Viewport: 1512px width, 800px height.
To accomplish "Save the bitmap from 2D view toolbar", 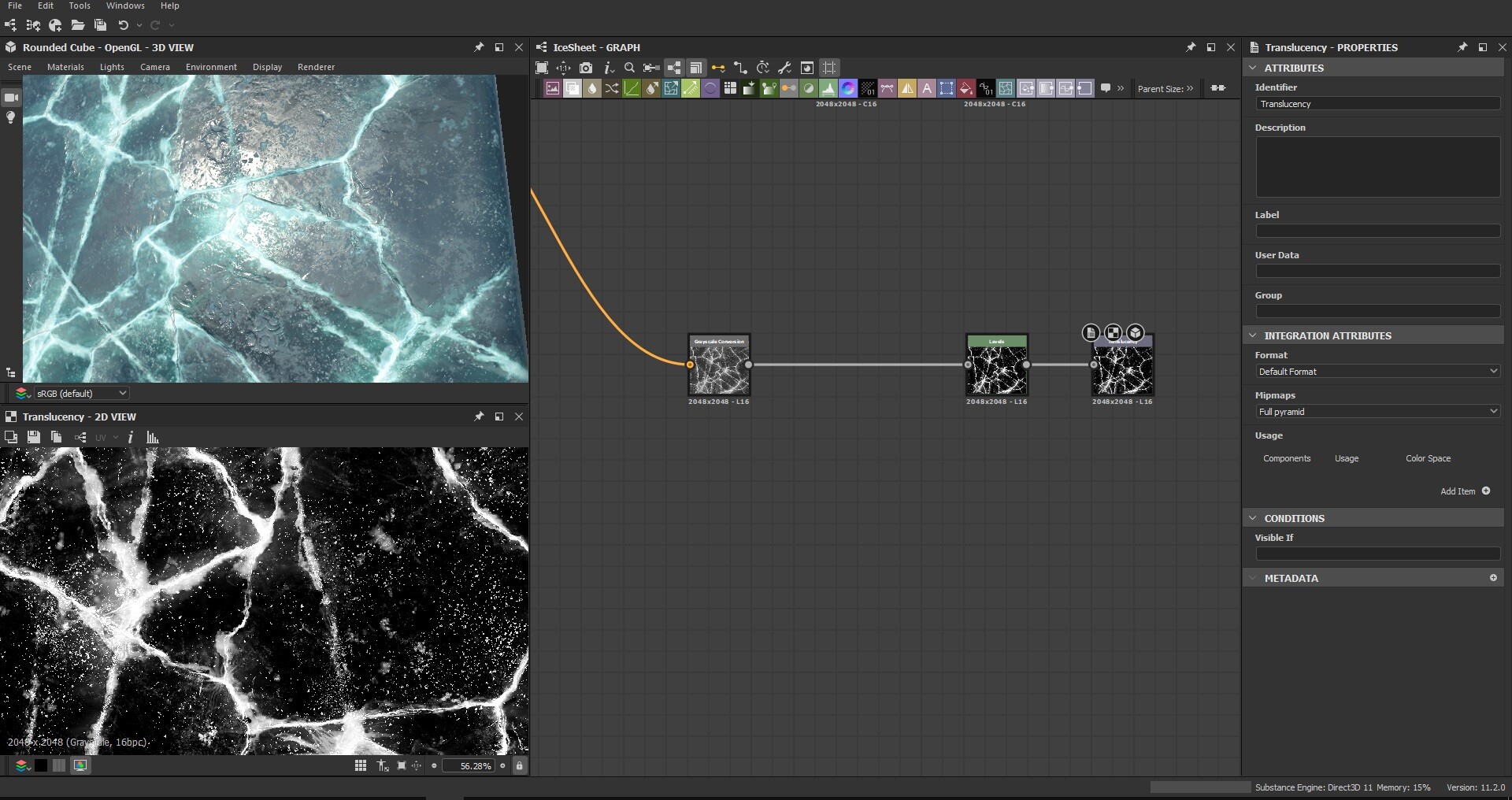I will pyautogui.click(x=33, y=438).
